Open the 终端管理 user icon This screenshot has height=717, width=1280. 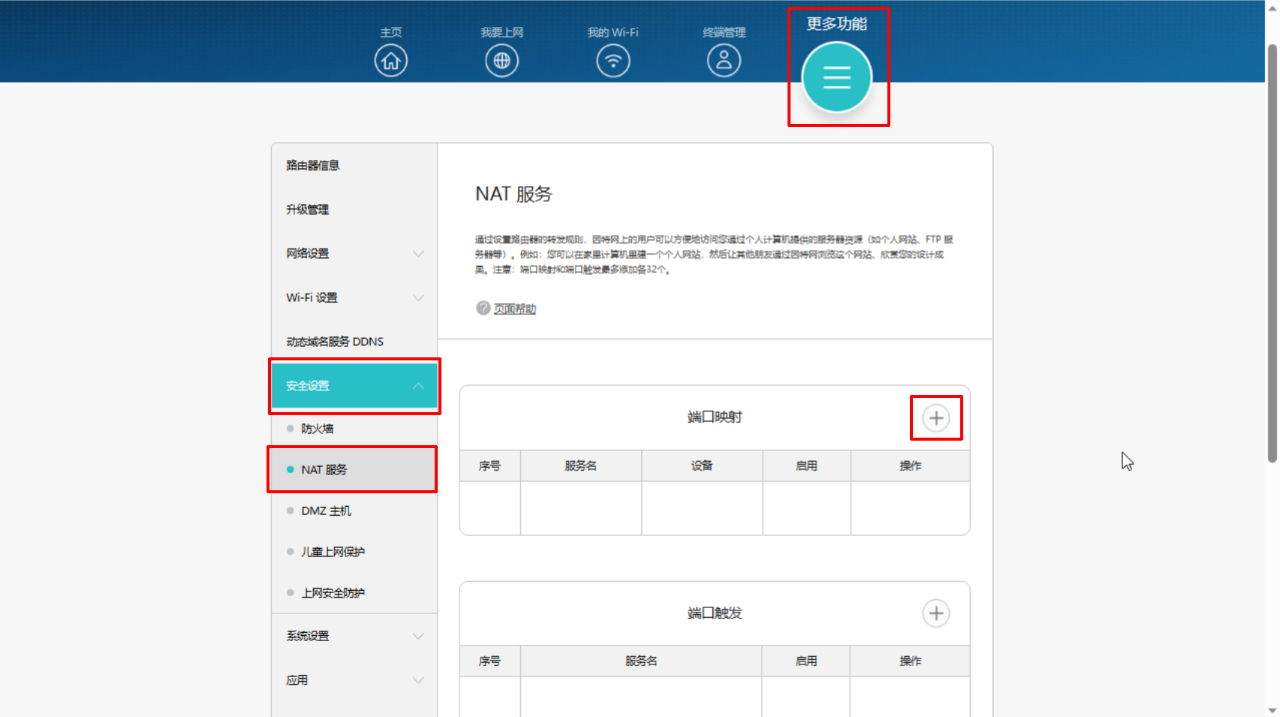coord(724,61)
